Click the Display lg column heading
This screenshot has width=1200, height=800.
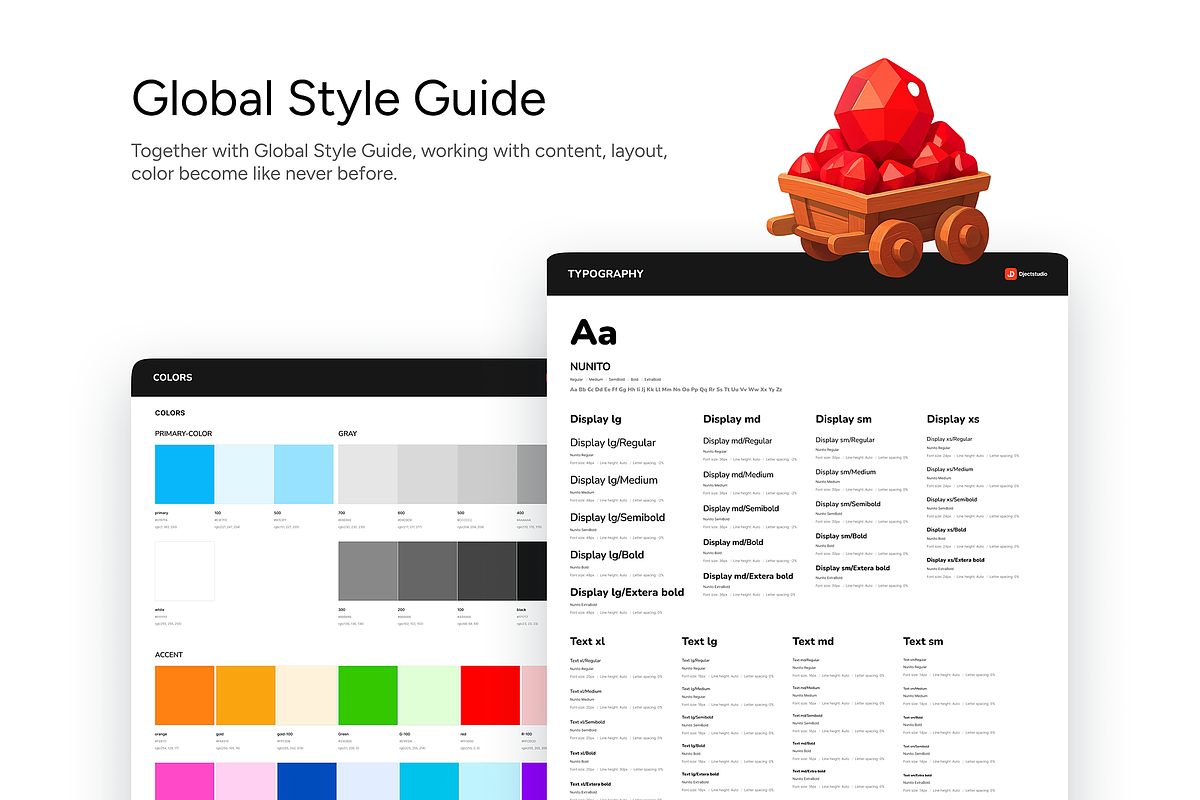(596, 420)
